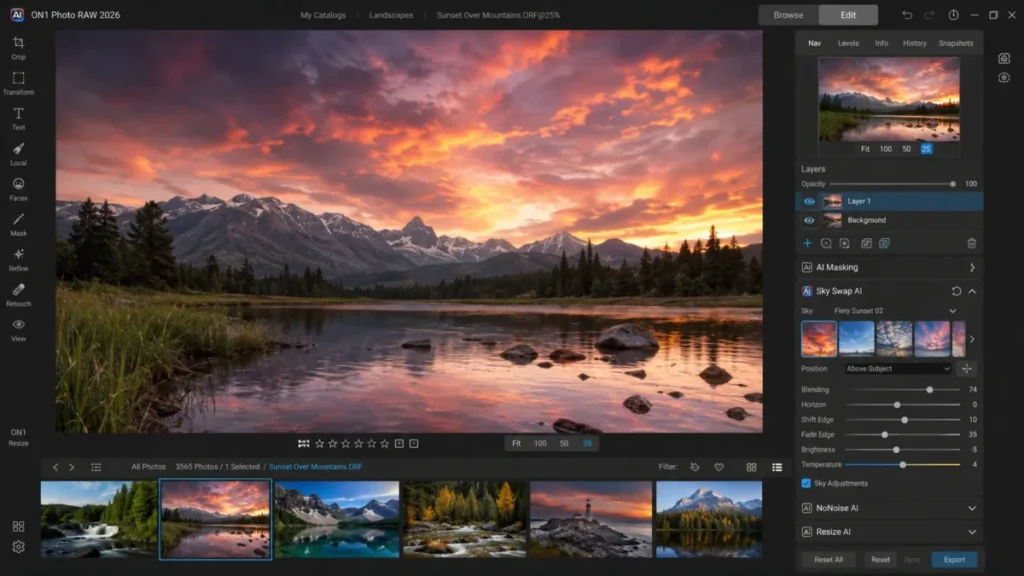Hide the Background layer using its eye icon
This screenshot has width=1024, height=576.
[x=809, y=221]
